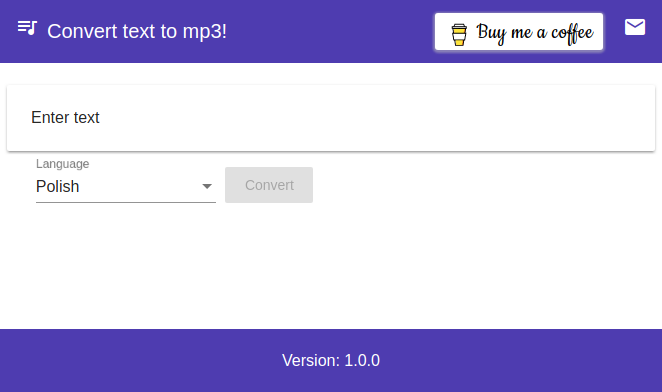Click the "coffee" script text on donation button
Image resolution: width=662 pixels, height=392 pixels.
click(572, 33)
